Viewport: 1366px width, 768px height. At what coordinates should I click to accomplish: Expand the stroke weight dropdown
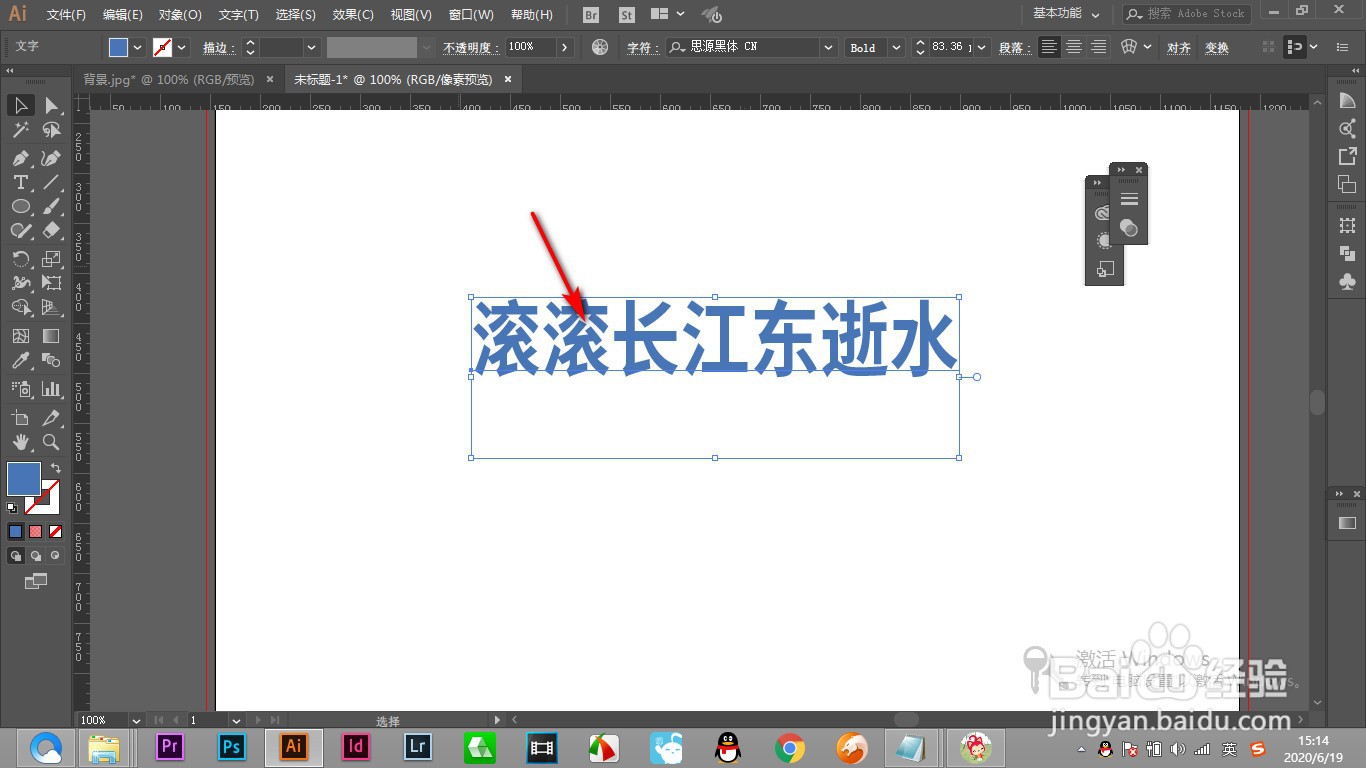(x=312, y=47)
